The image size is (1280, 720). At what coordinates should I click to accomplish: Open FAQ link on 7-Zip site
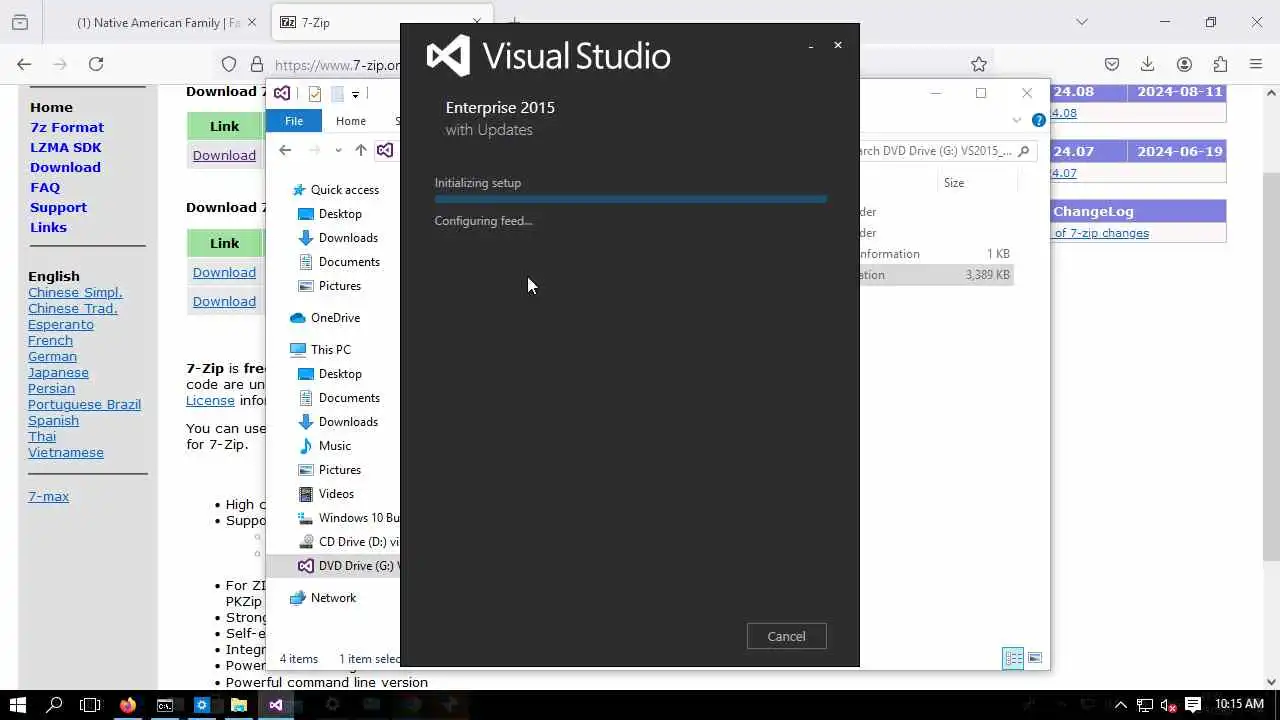pos(45,187)
